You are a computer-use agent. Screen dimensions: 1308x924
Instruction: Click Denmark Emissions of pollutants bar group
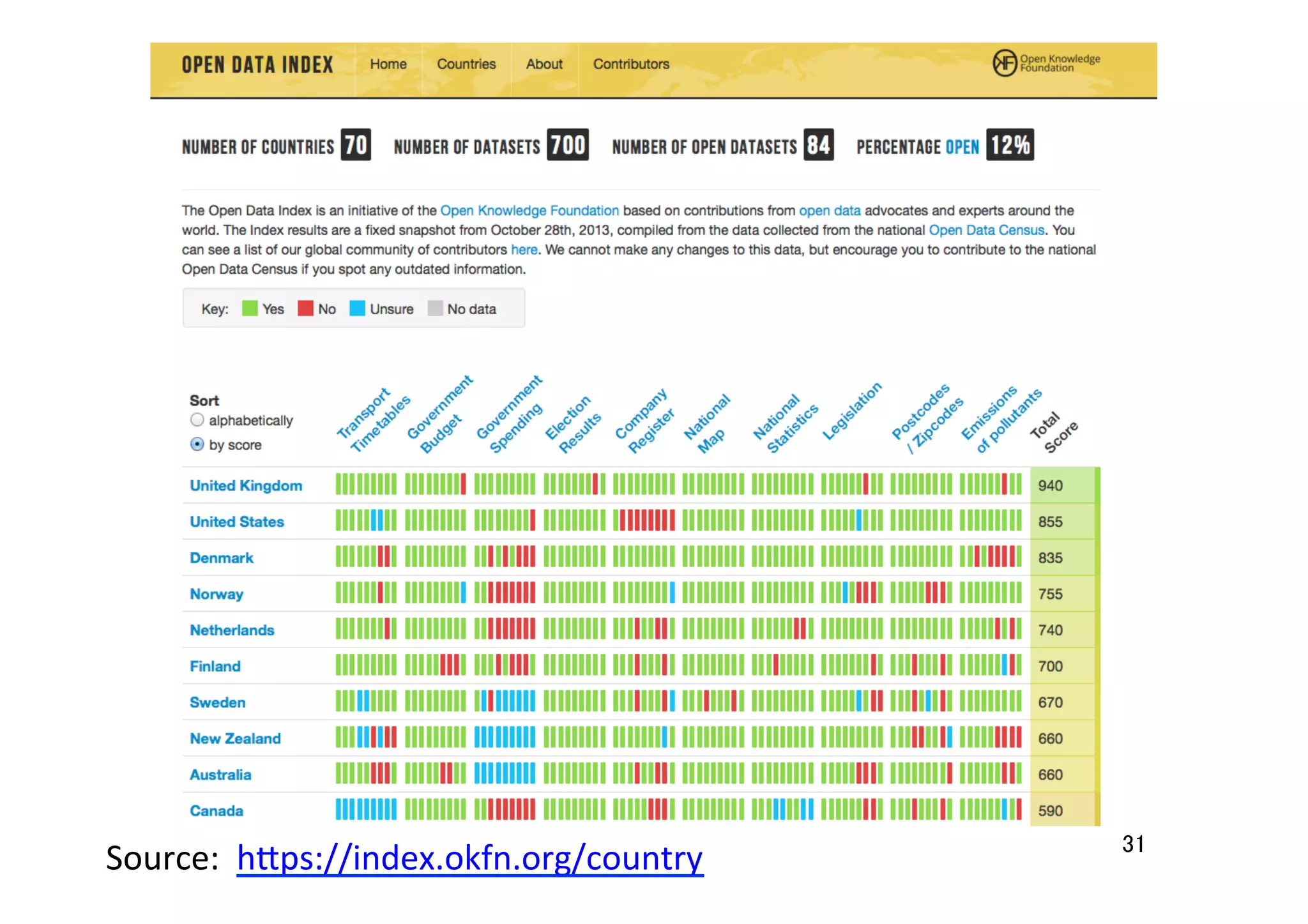[x=990, y=556]
